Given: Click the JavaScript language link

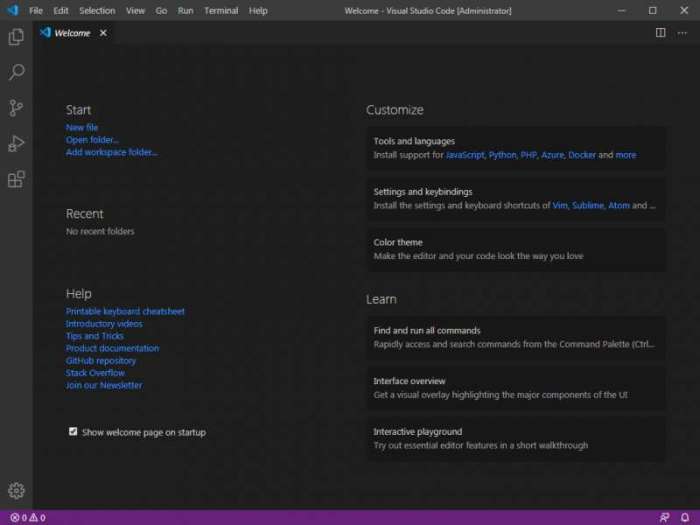Looking at the screenshot, I should (x=465, y=155).
